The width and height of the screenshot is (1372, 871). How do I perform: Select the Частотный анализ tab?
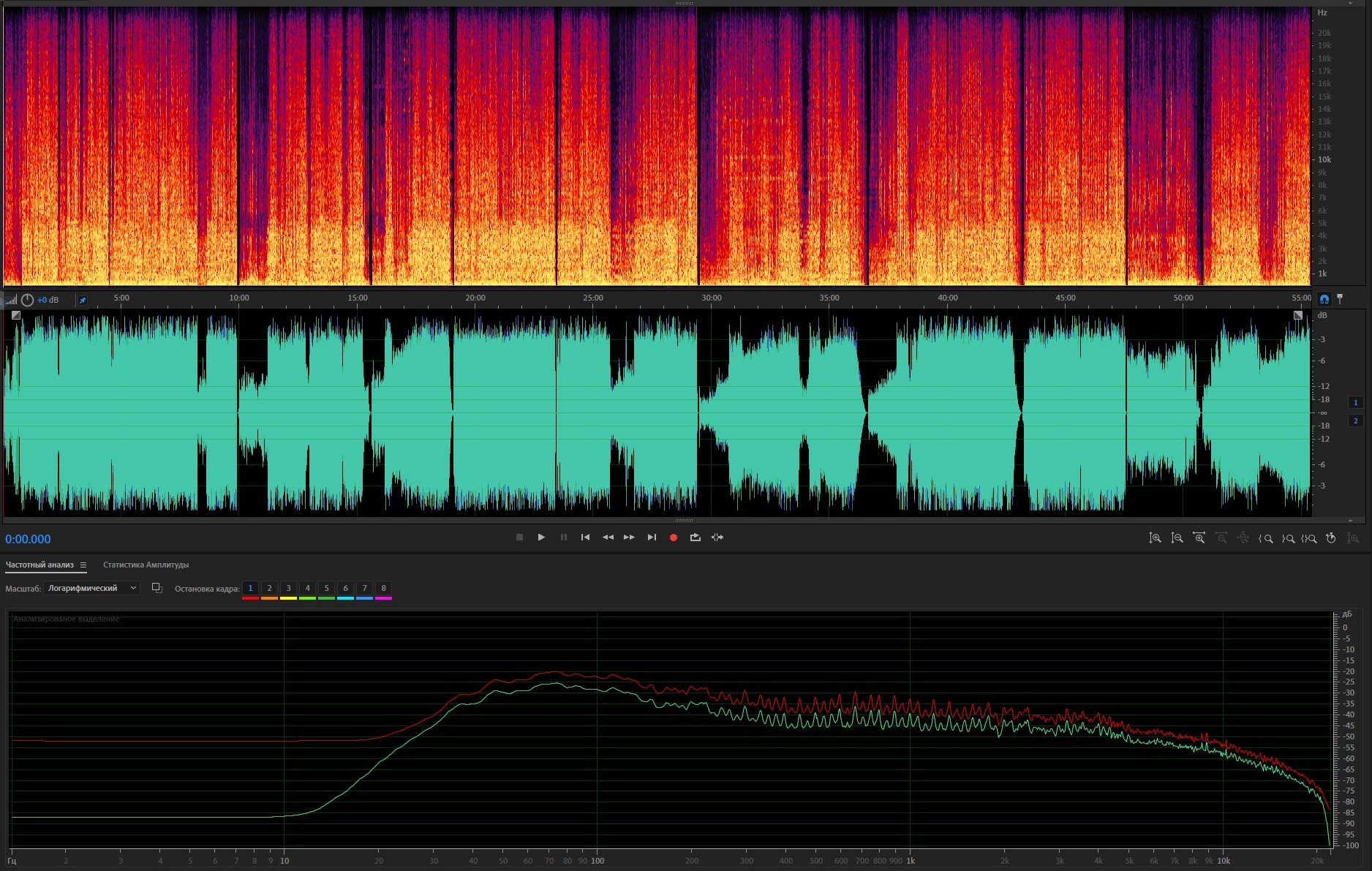pos(39,565)
